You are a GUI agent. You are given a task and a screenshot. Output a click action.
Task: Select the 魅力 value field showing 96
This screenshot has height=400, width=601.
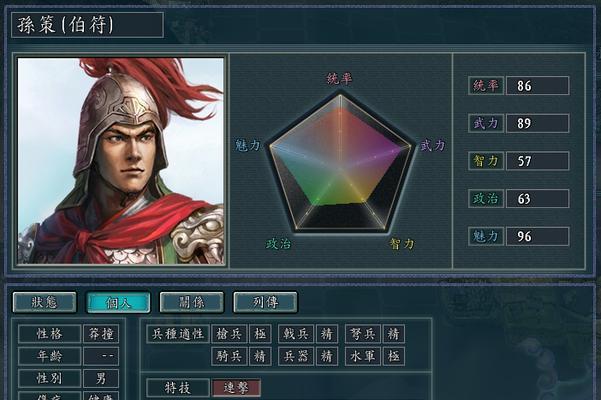[537, 236]
